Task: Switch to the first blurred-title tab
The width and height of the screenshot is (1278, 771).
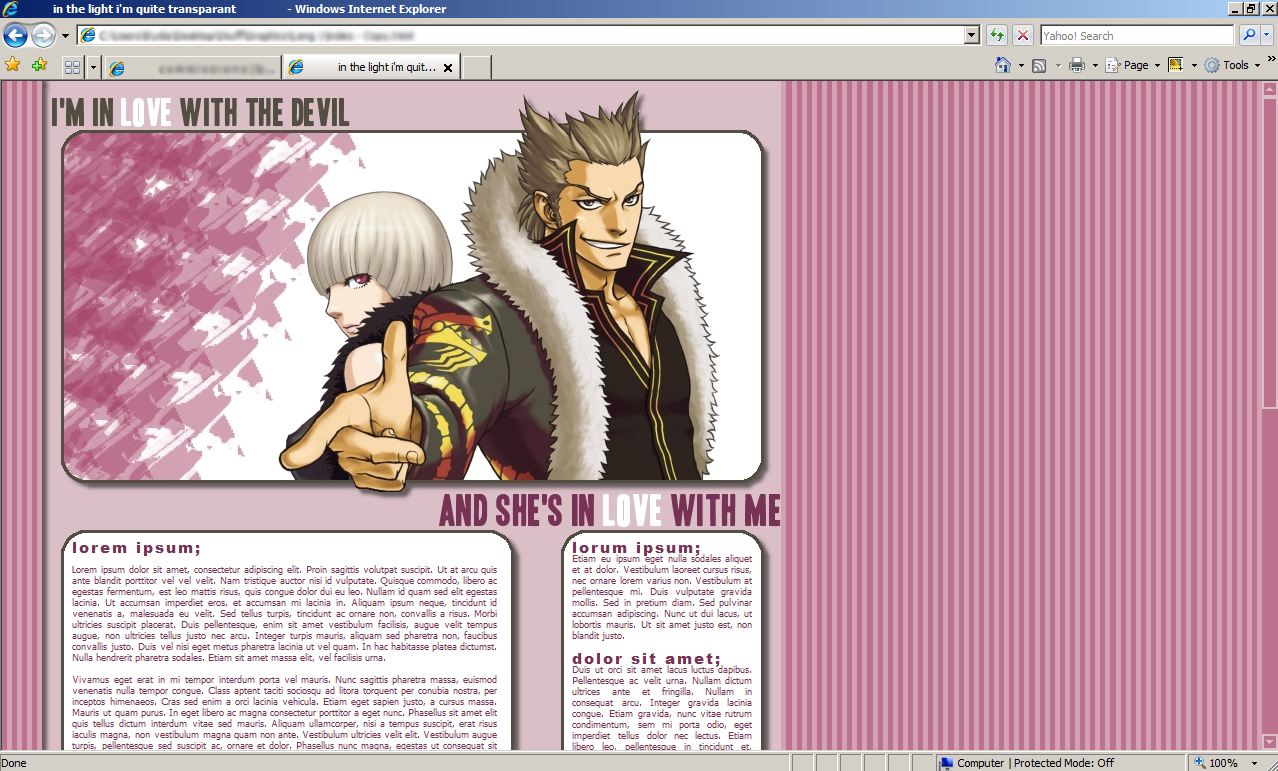Action: tap(192, 68)
